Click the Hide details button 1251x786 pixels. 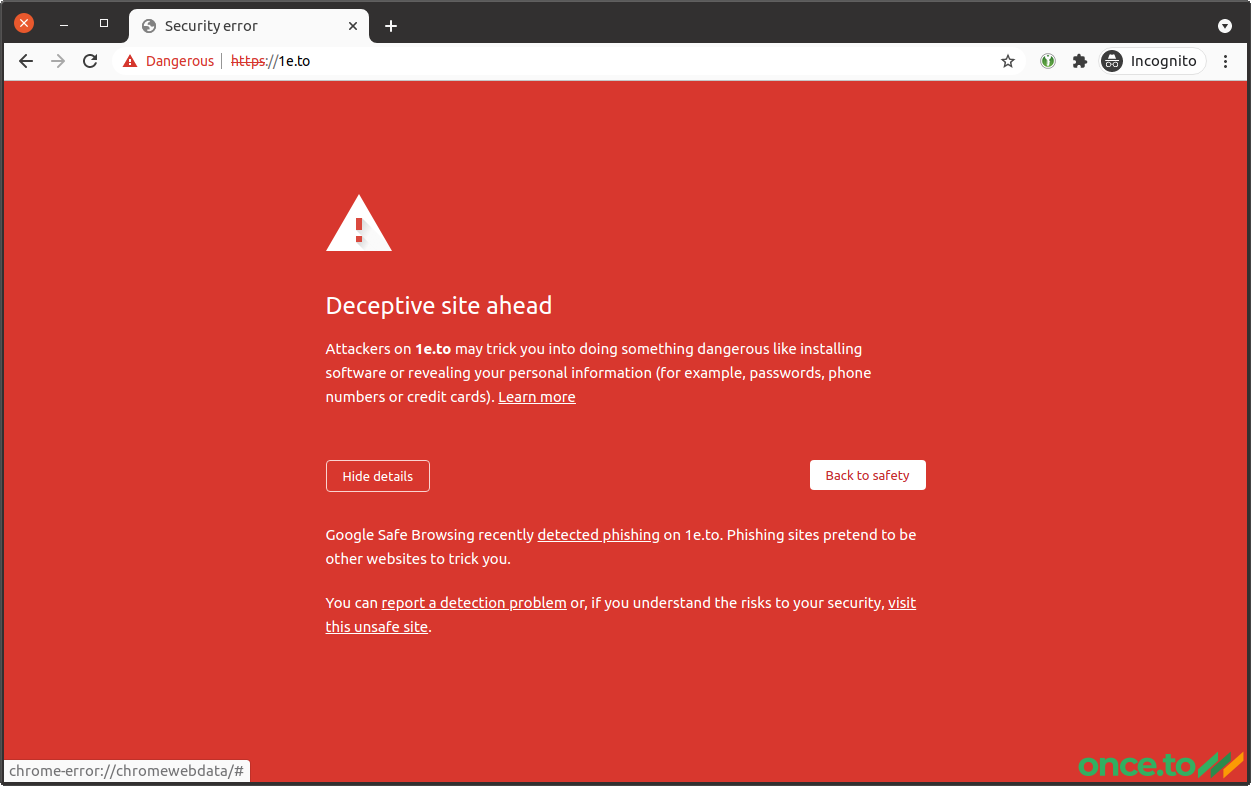(378, 476)
